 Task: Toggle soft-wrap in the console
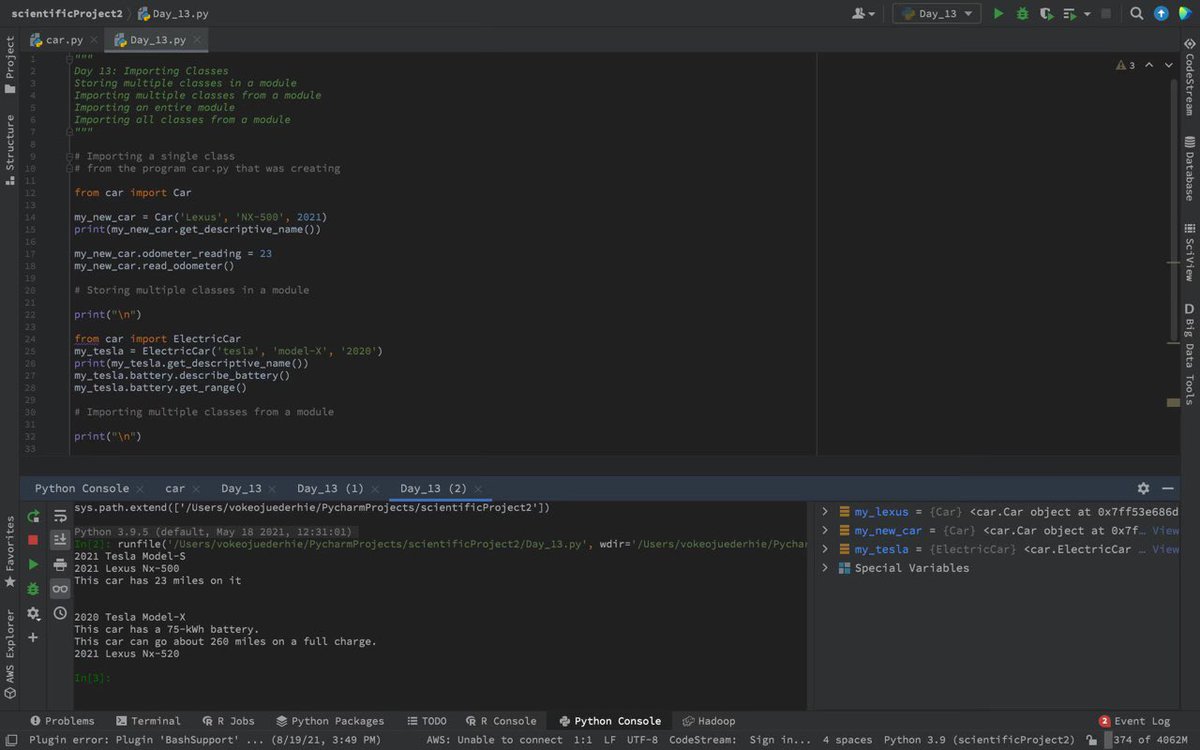(x=60, y=516)
